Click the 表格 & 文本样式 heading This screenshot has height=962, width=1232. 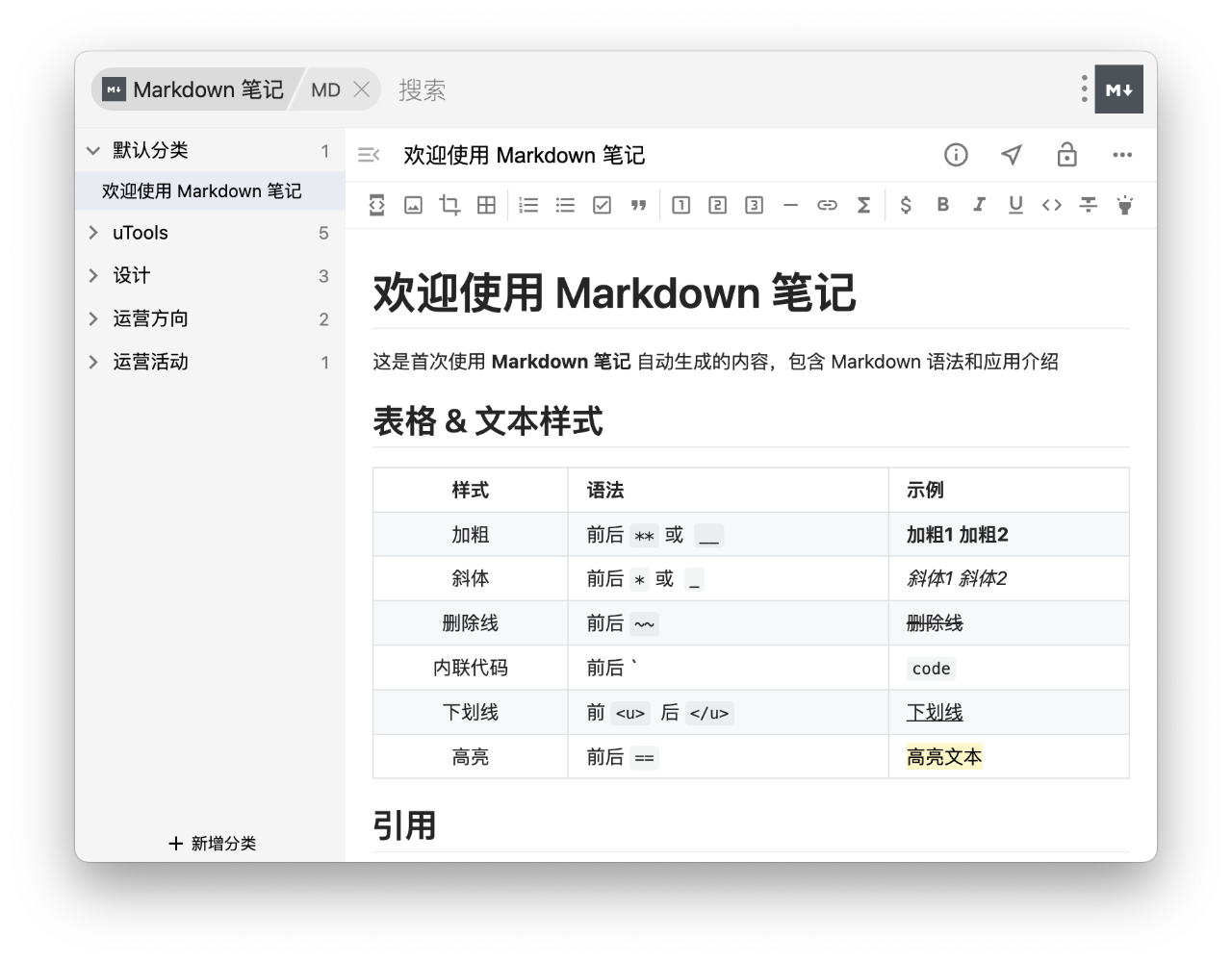pos(488,421)
